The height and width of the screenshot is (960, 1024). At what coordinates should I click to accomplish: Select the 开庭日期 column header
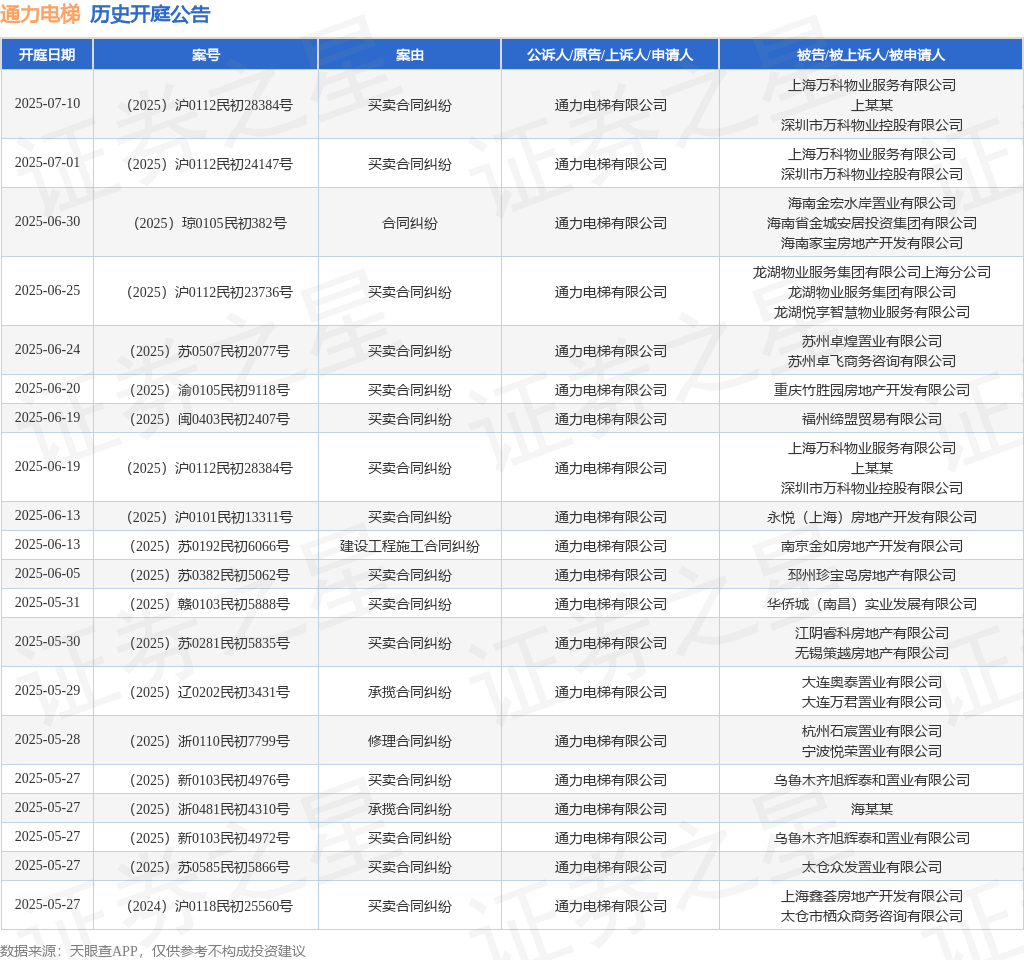click(47, 55)
